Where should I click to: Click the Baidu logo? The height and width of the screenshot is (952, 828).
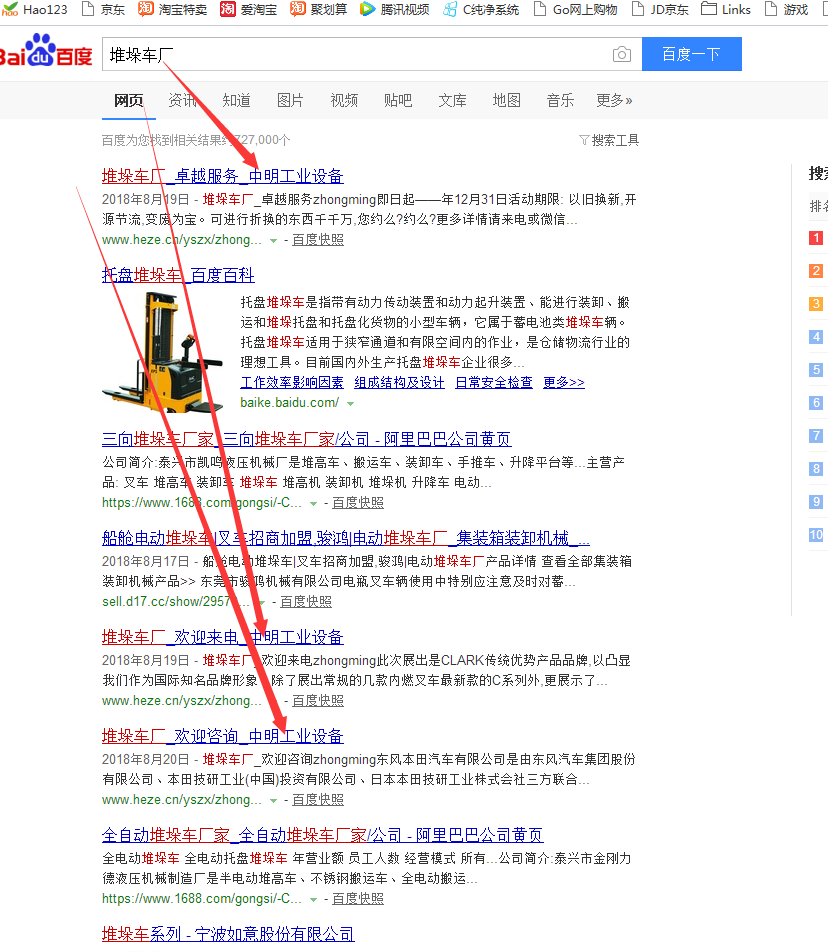coord(46,51)
